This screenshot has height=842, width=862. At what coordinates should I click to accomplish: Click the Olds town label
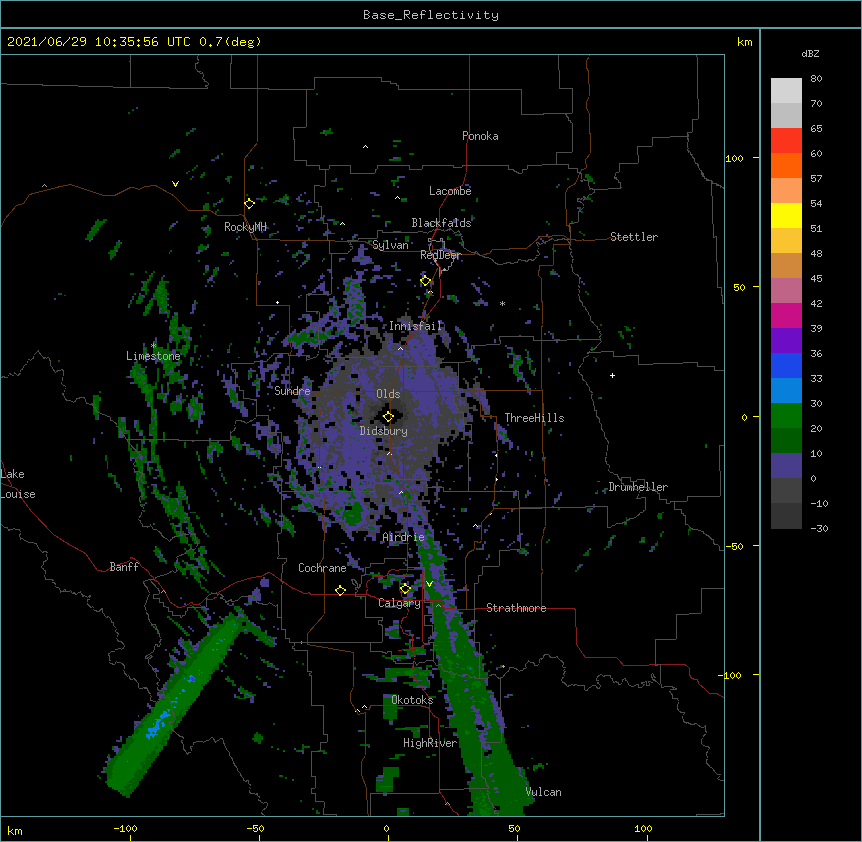(388, 394)
